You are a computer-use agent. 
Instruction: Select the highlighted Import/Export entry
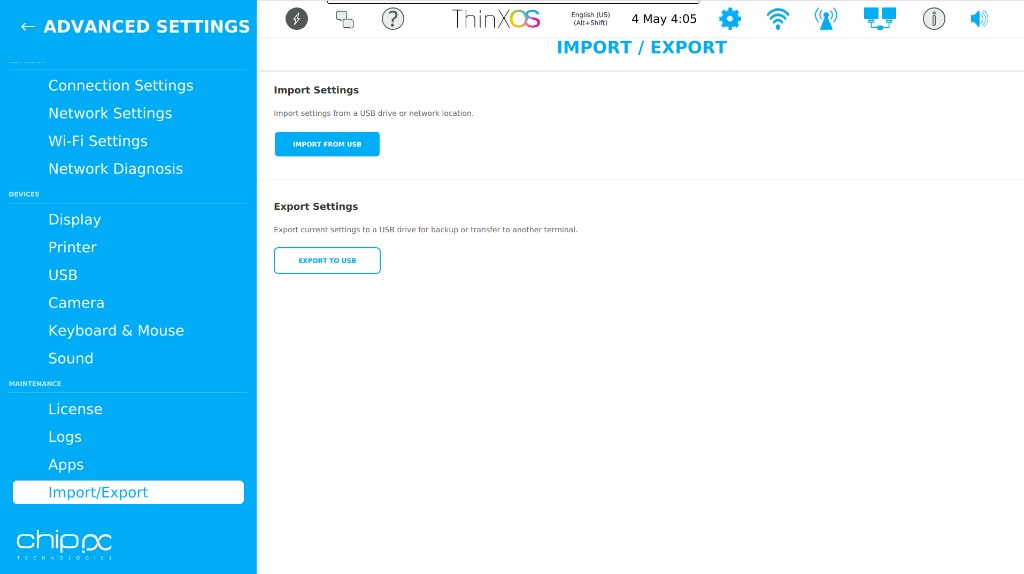128,492
